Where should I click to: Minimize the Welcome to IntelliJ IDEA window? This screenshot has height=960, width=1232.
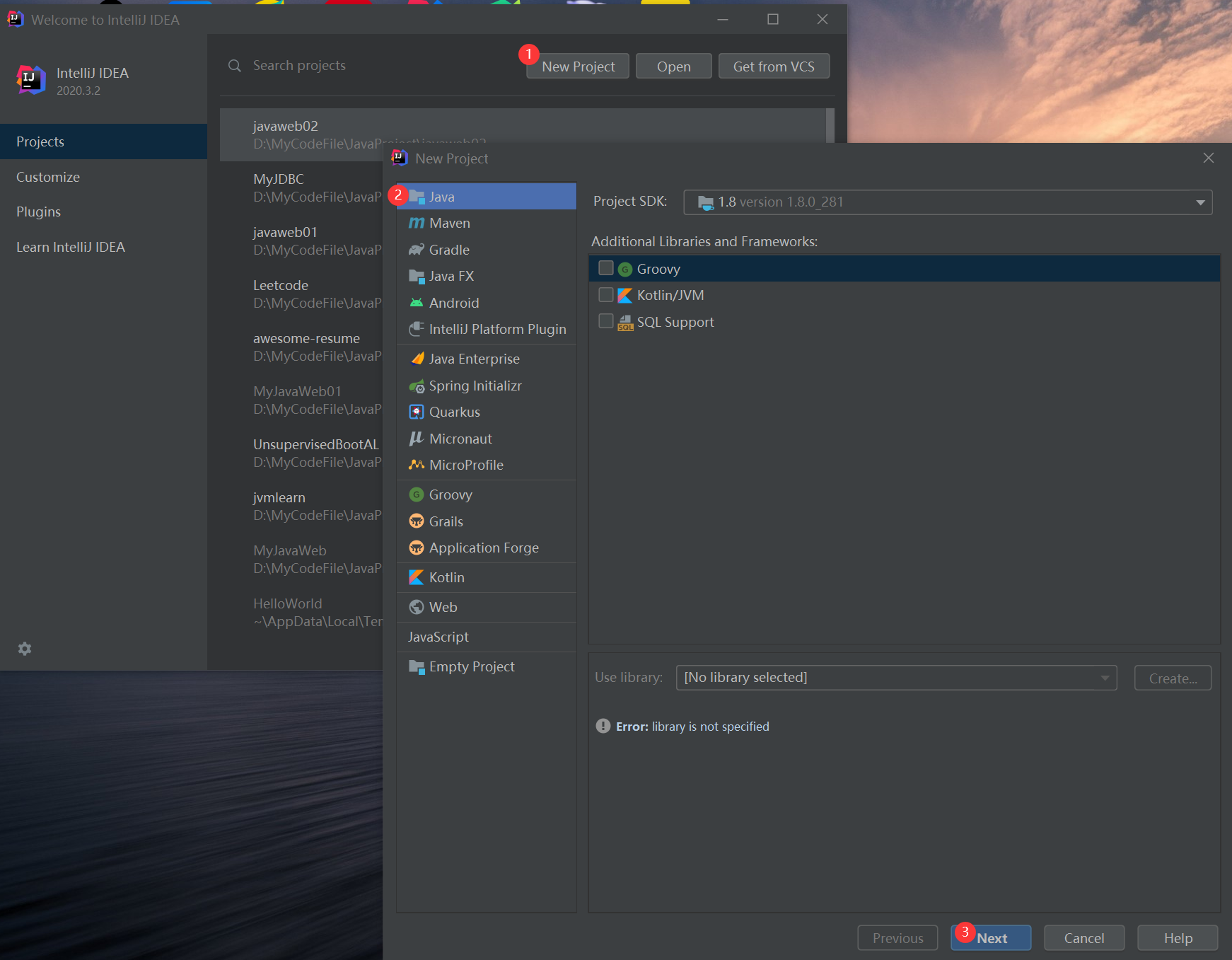[723, 19]
